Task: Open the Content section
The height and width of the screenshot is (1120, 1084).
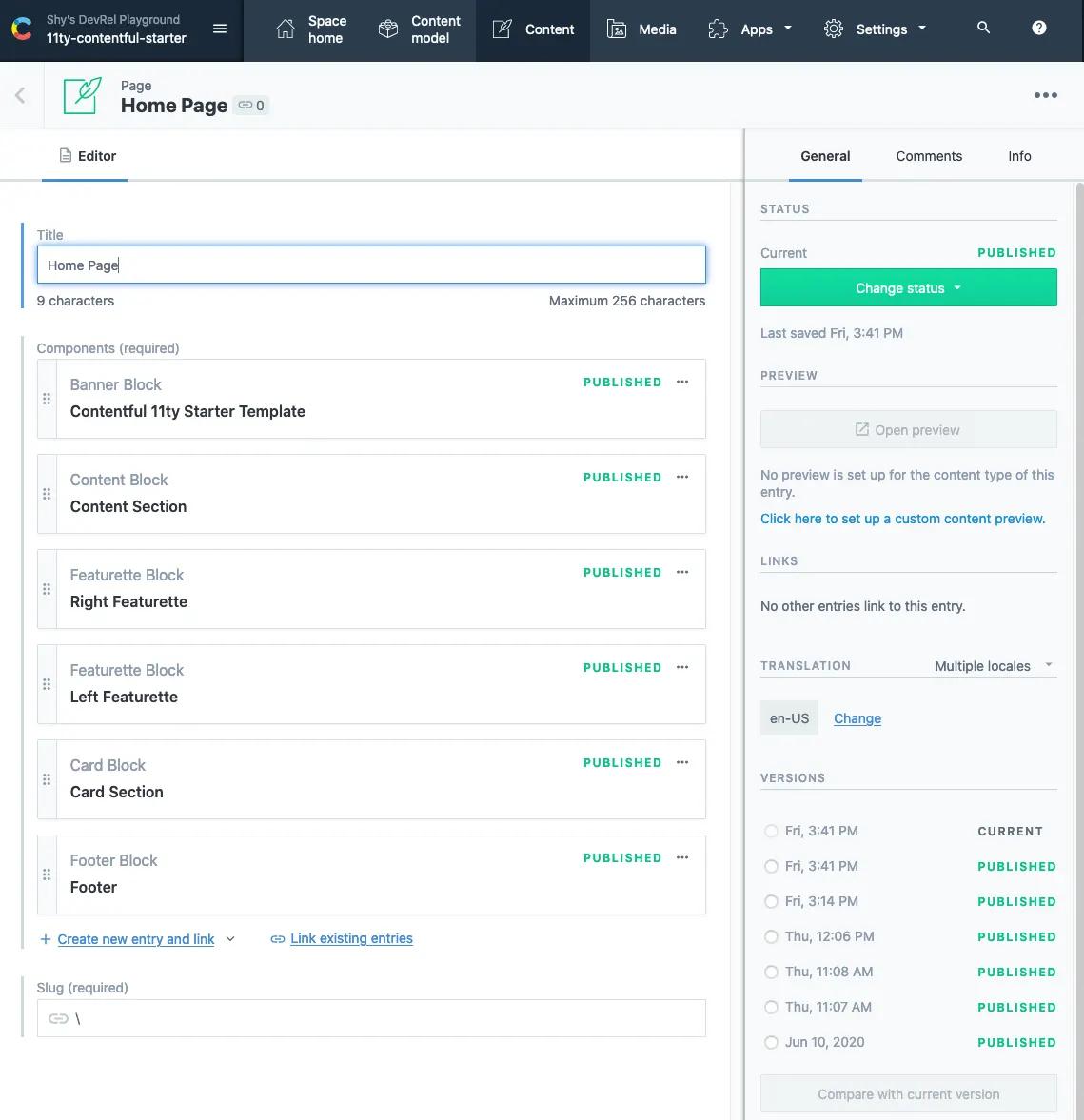Action: [x=533, y=29]
